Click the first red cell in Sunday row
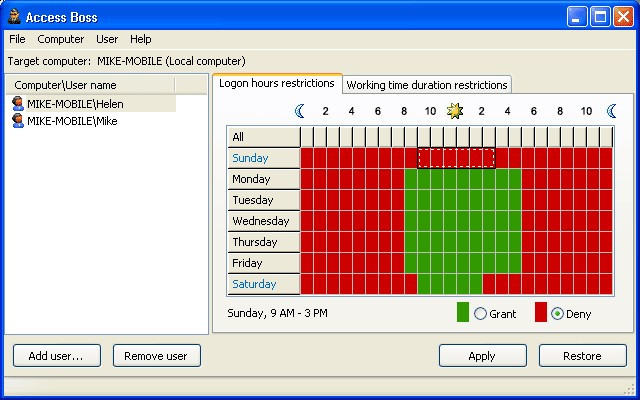 pos(307,158)
